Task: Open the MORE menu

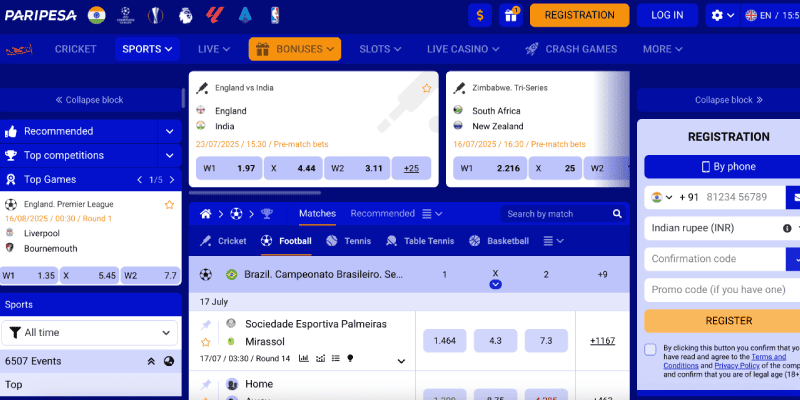Action: pyautogui.click(x=662, y=49)
